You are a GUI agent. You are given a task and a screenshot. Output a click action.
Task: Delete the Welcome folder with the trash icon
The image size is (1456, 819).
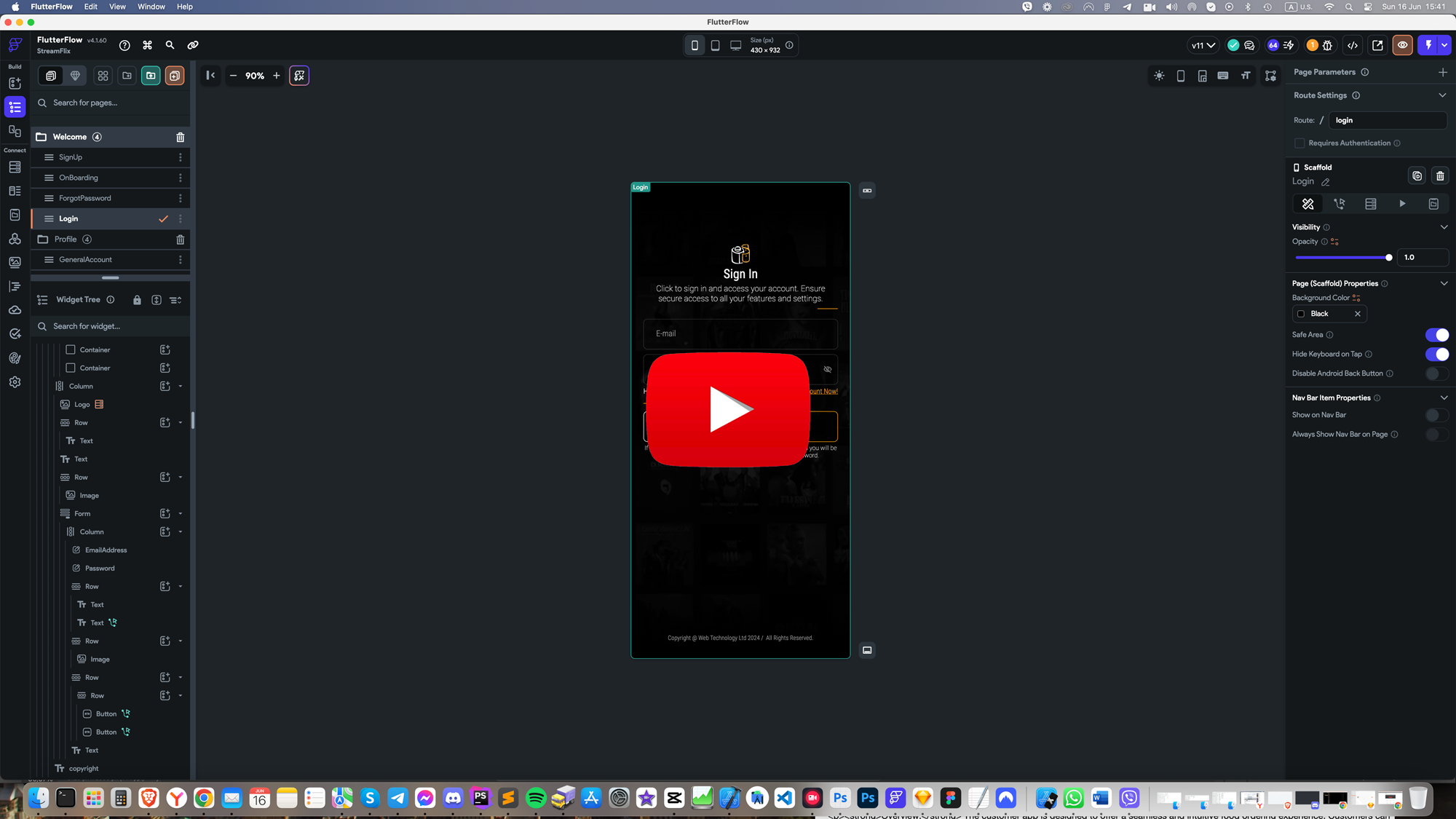pos(180,137)
